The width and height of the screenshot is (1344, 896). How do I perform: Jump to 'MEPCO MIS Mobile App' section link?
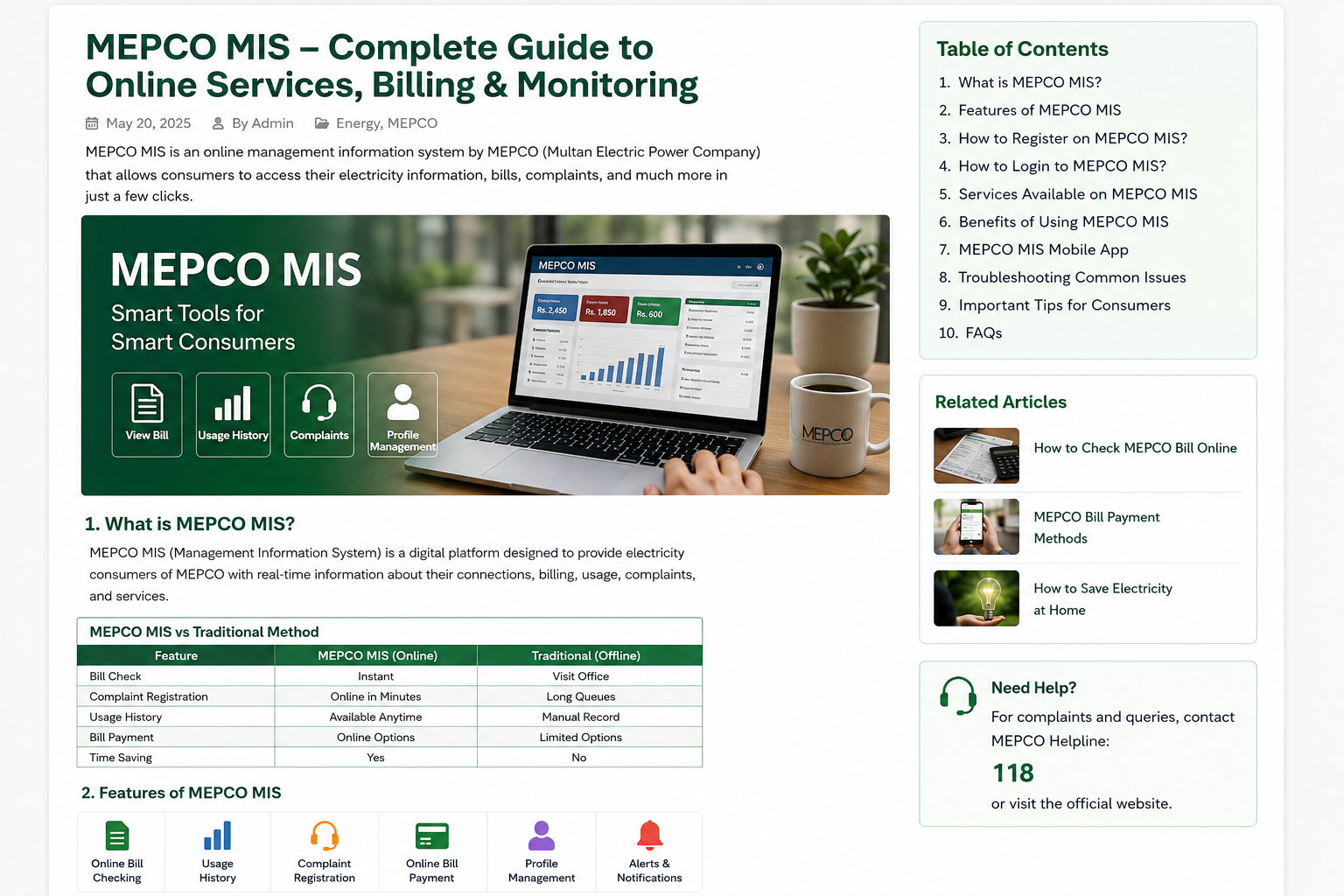click(1043, 250)
